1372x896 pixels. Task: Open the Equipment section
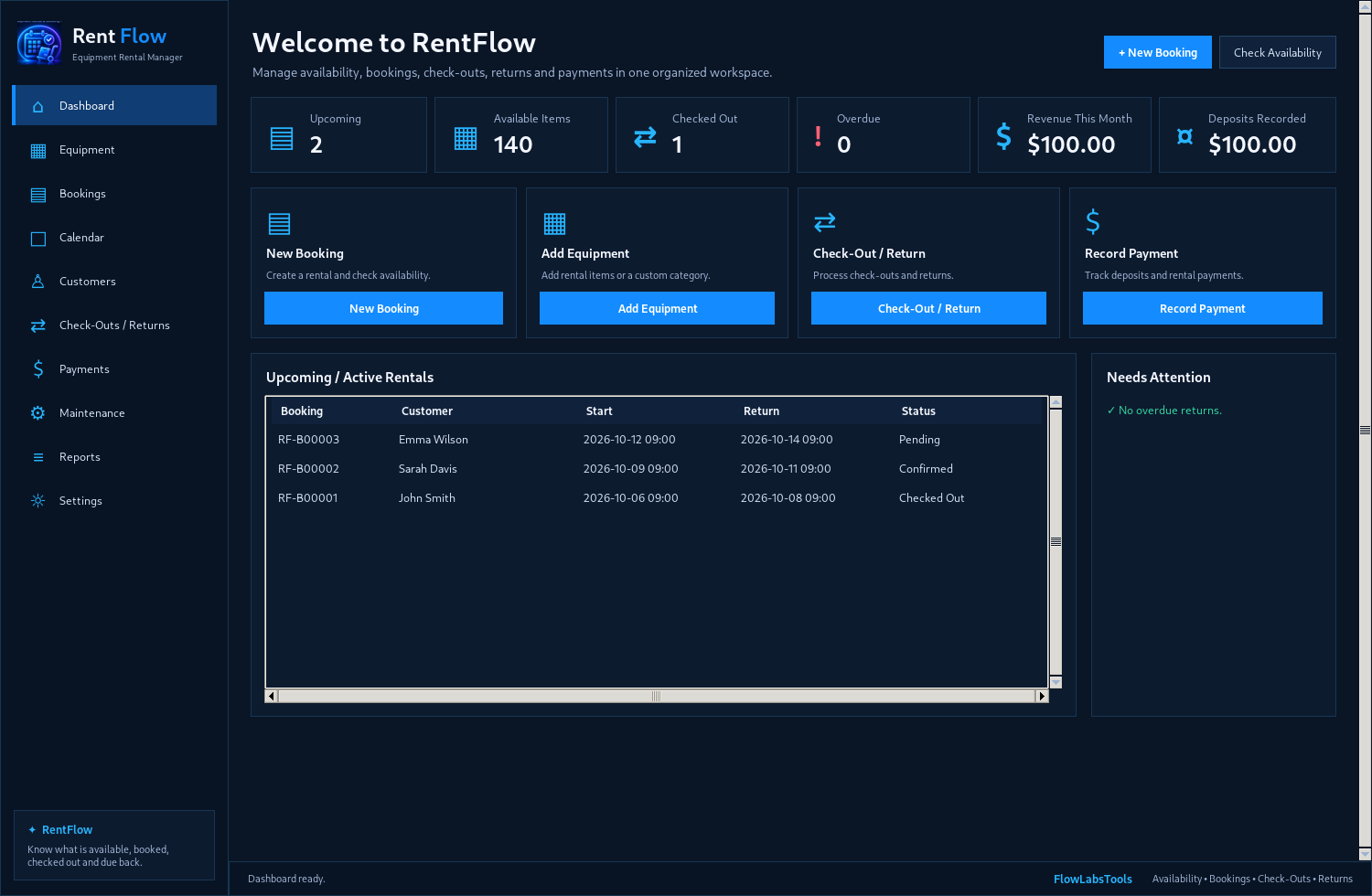click(114, 150)
